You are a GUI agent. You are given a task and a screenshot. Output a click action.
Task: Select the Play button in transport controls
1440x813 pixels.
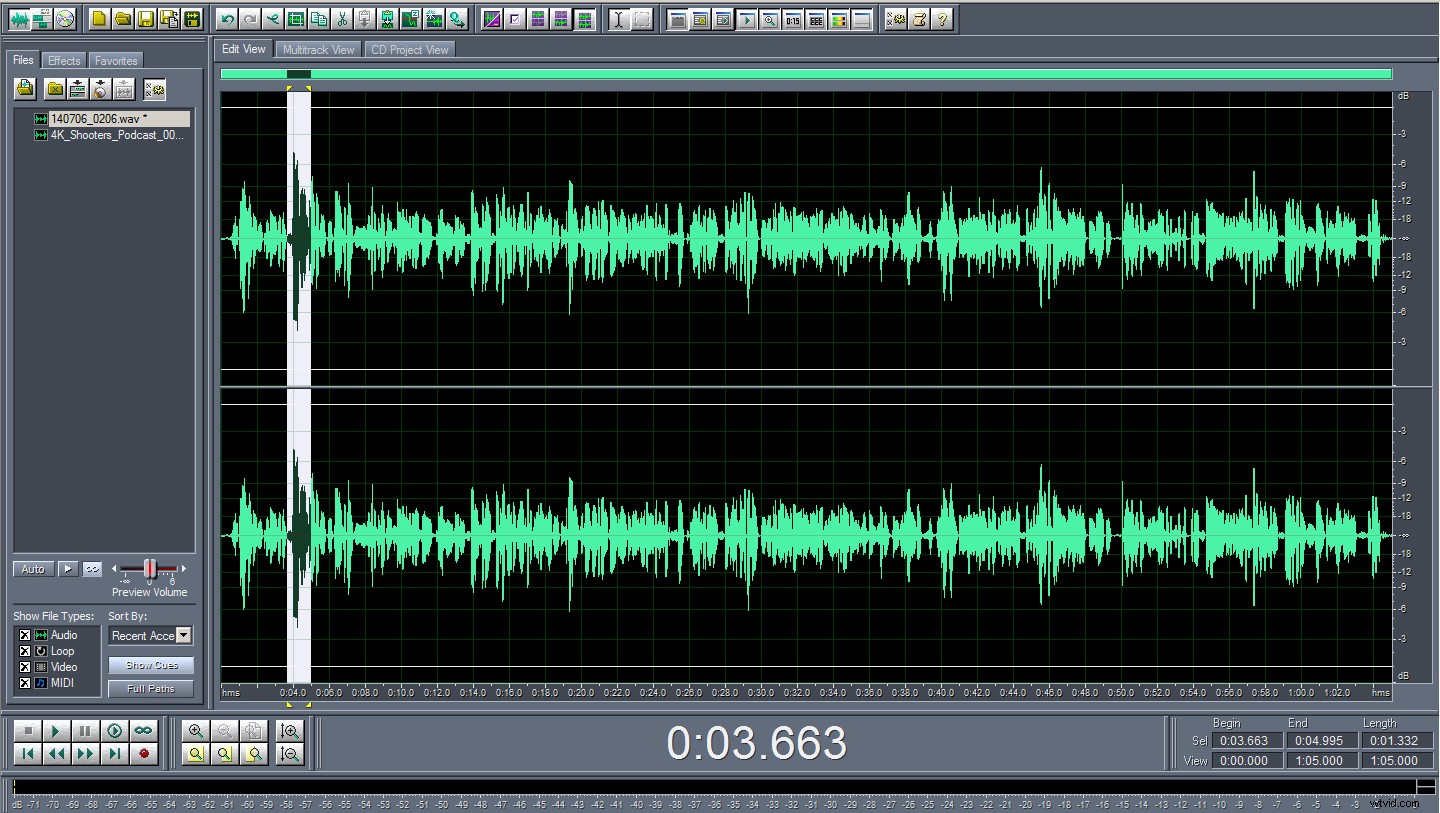(x=57, y=730)
